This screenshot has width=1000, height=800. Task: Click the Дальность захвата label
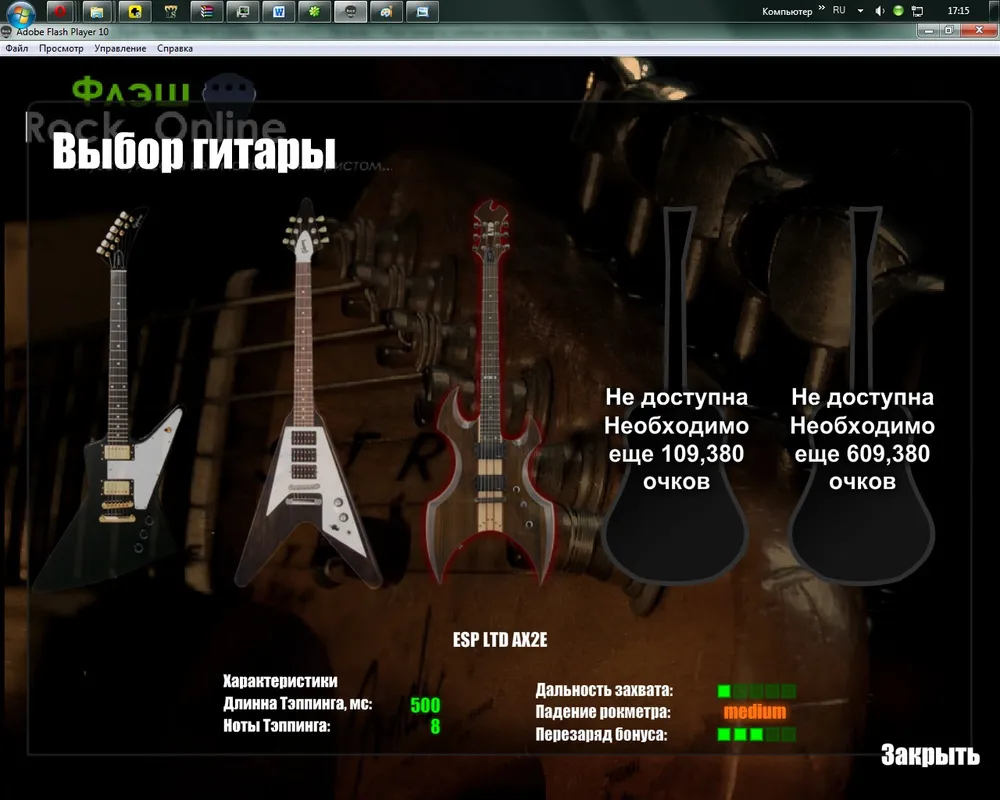tap(604, 690)
